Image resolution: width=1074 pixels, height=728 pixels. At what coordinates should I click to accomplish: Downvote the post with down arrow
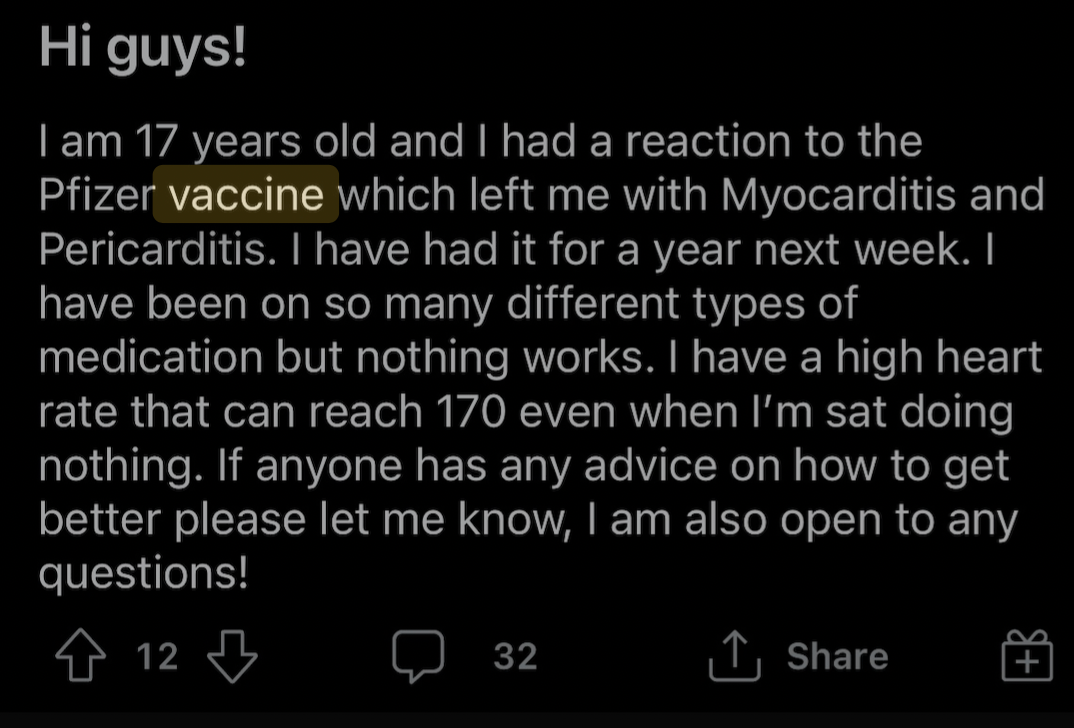click(232, 656)
